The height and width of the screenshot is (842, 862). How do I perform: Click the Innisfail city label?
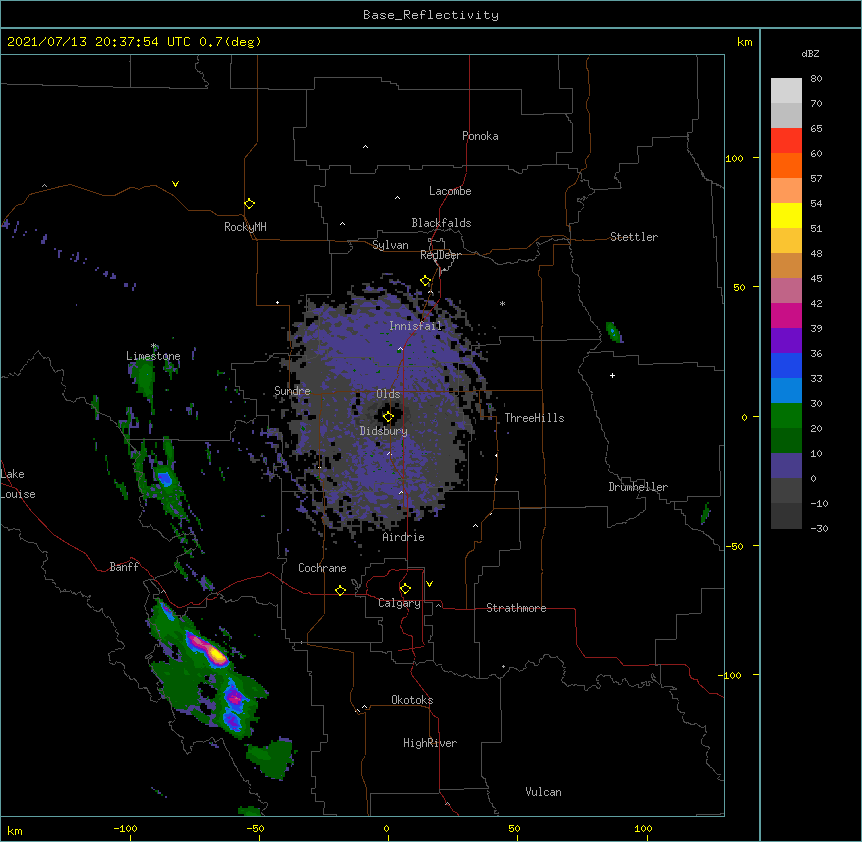tap(415, 326)
